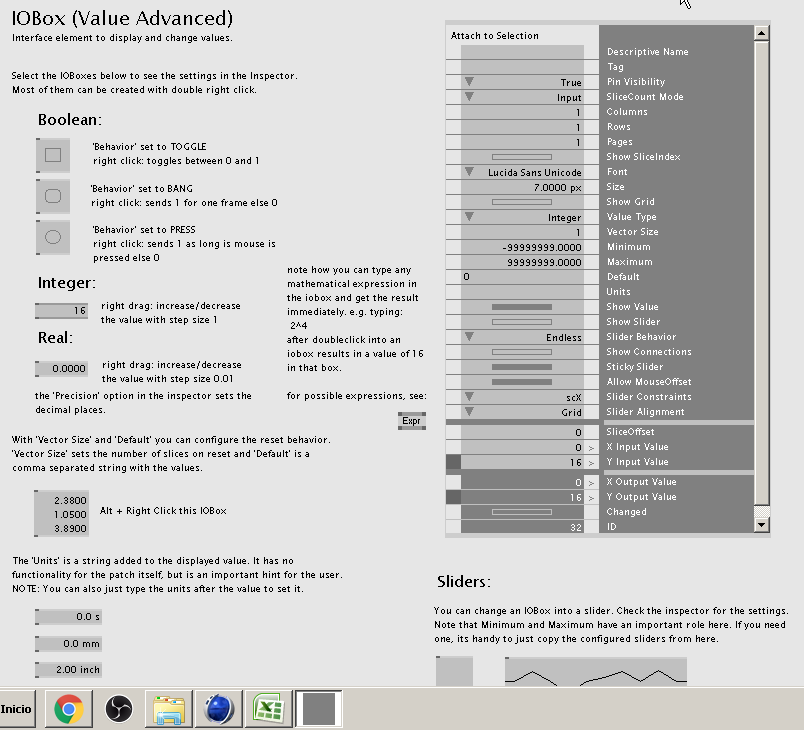804x756 pixels.
Task: Disable the Sticky Slider toggle
Action: point(521,367)
